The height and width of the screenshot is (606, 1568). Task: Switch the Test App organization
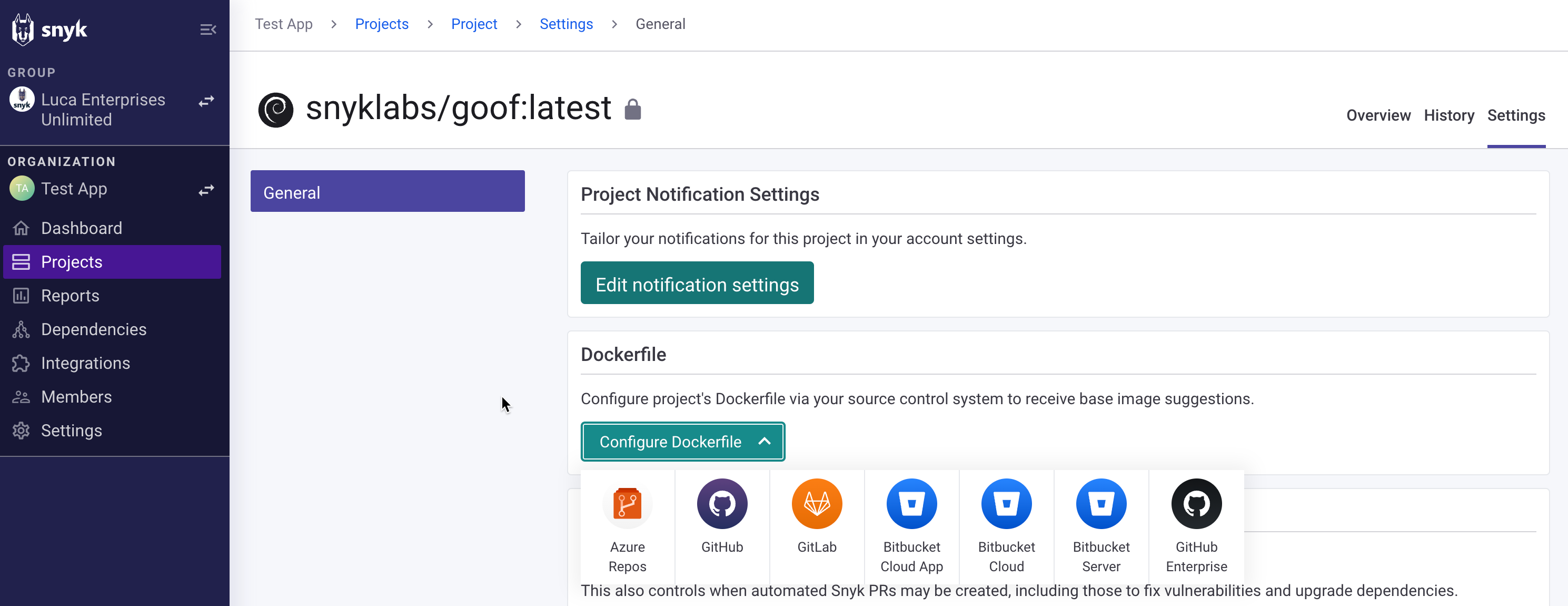coord(206,190)
